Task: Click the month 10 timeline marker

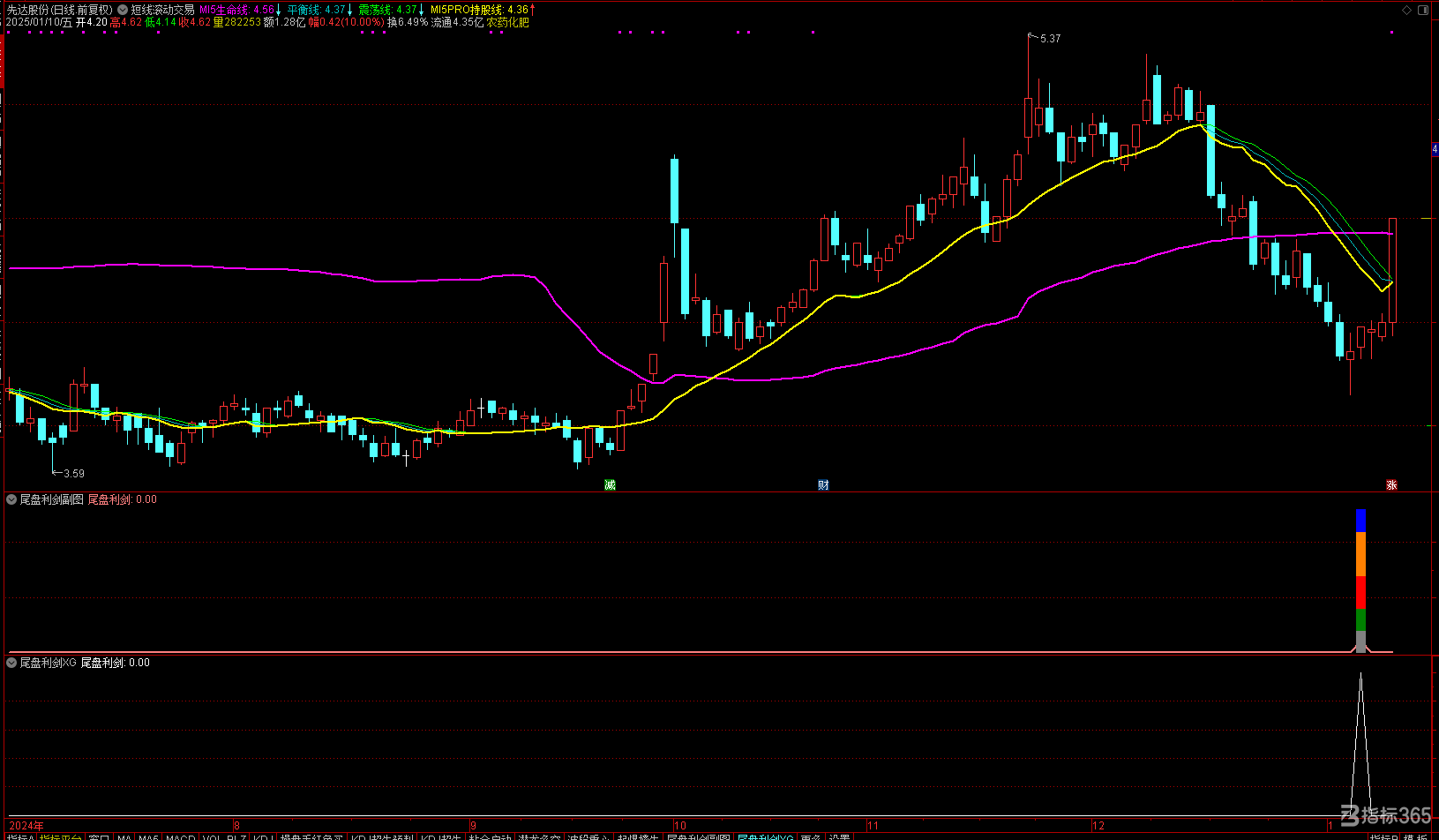Action: click(680, 826)
